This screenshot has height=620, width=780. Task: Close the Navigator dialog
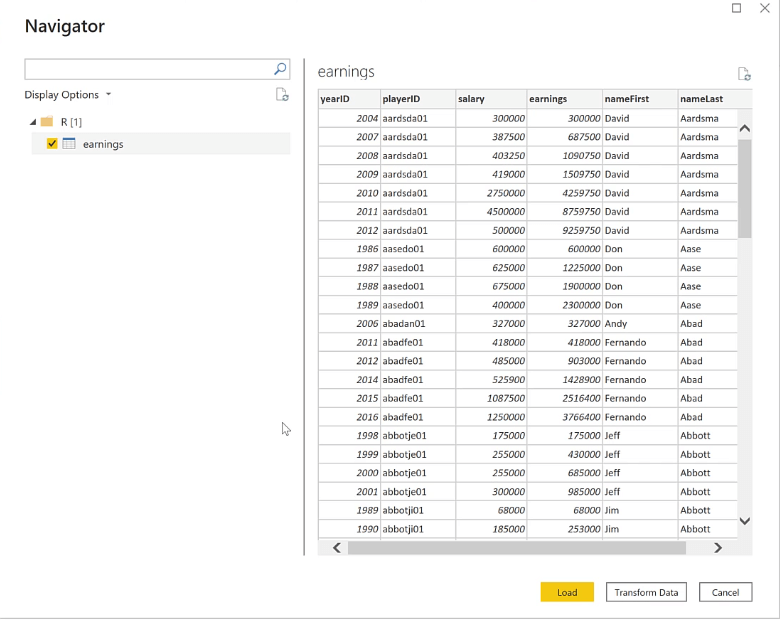pyautogui.click(x=765, y=8)
